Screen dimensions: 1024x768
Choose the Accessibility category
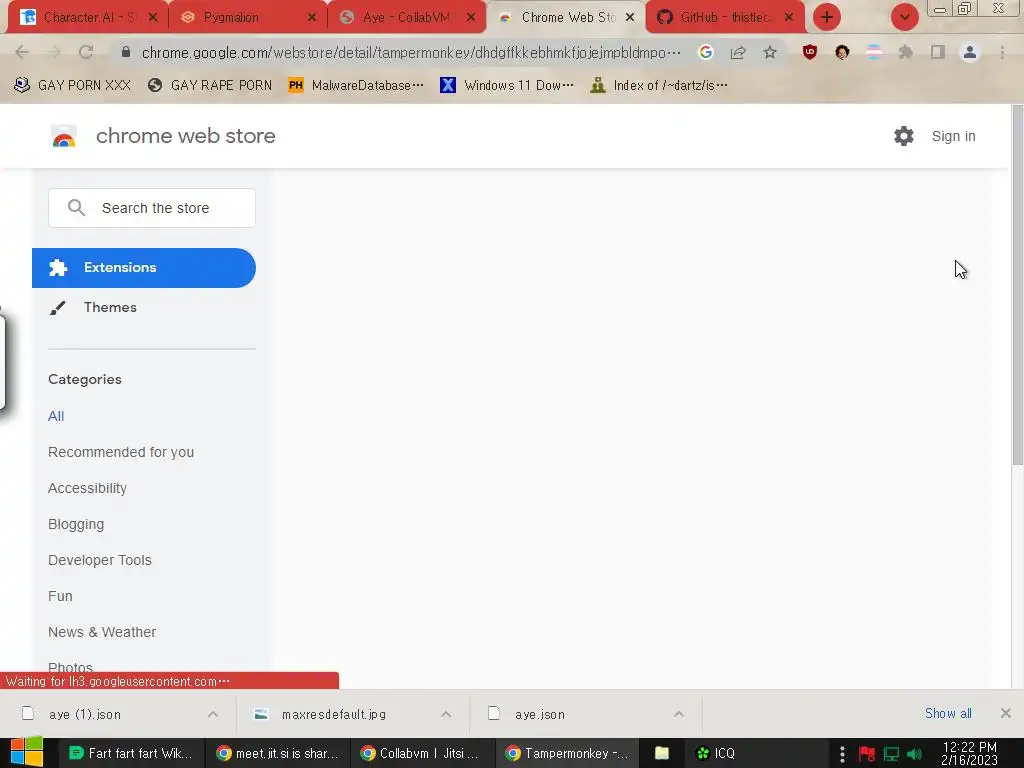tap(88, 488)
